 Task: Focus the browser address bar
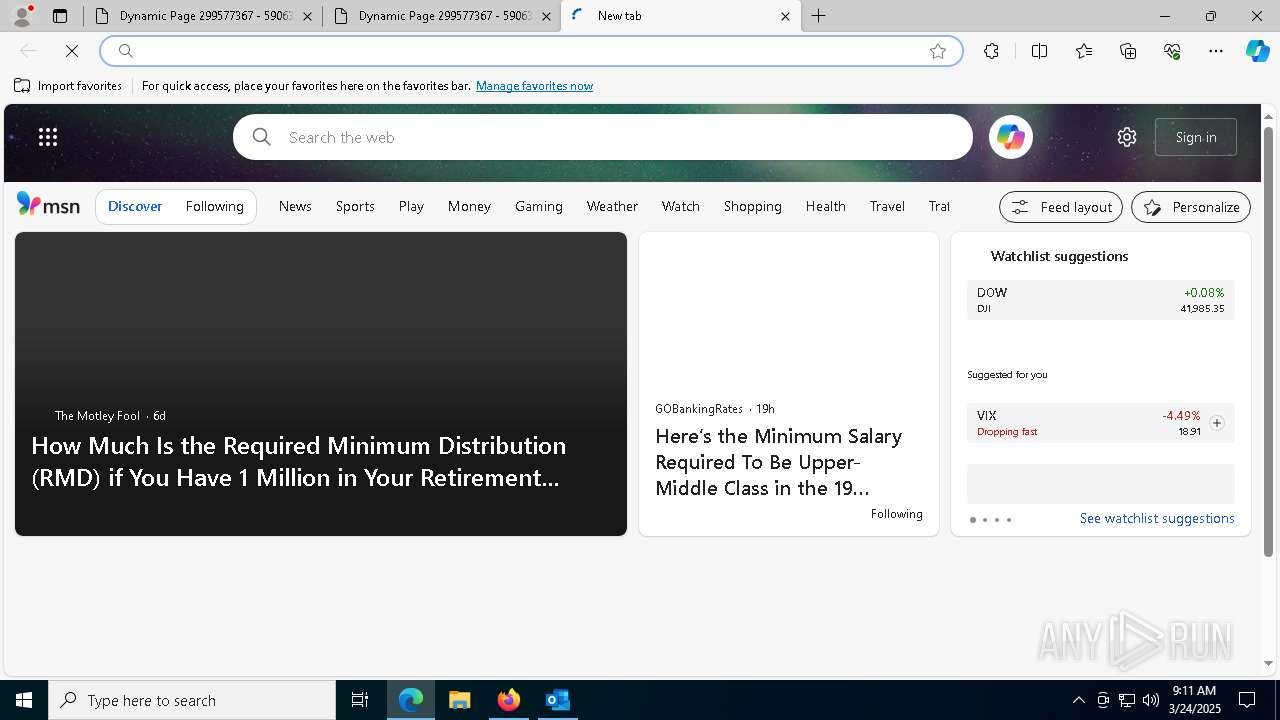coord(530,51)
